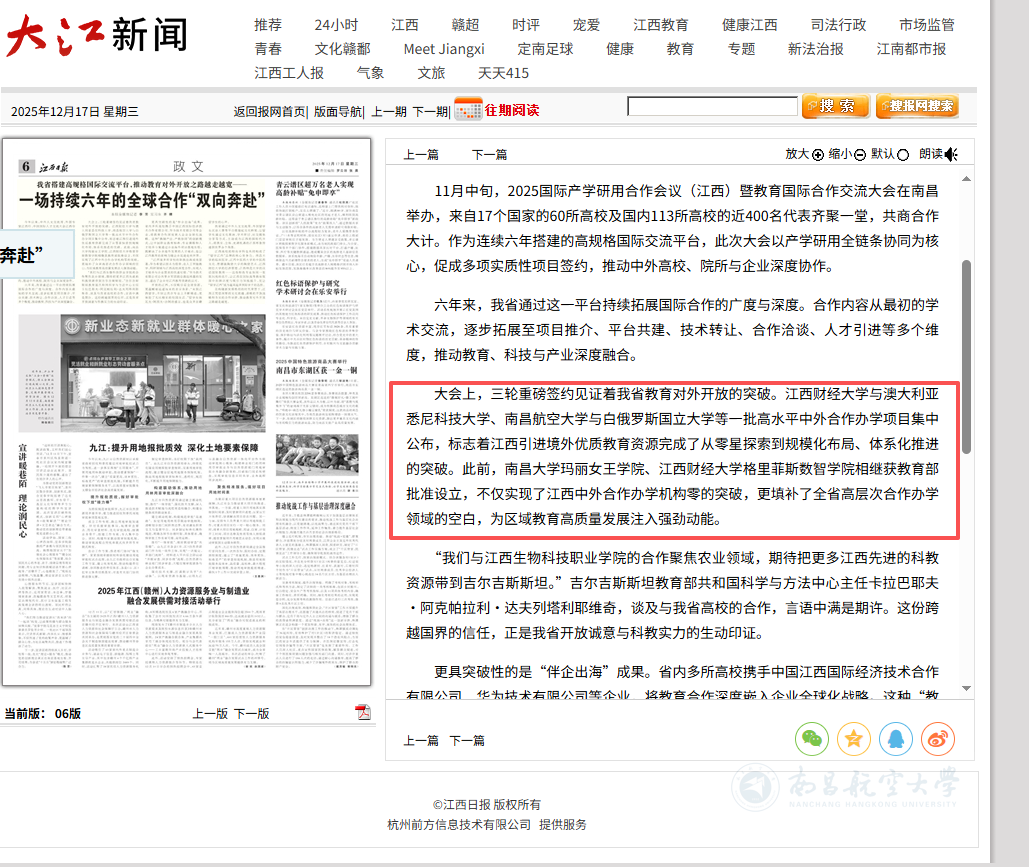
Task: Share article to Sina Weibo
Action: click(938, 739)
